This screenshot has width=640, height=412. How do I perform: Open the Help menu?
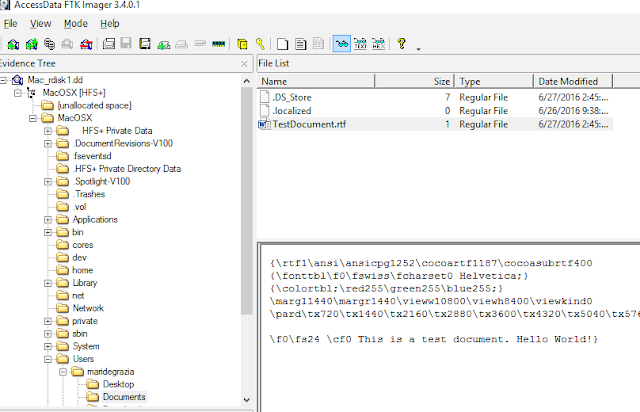click(x=110, y=24)
